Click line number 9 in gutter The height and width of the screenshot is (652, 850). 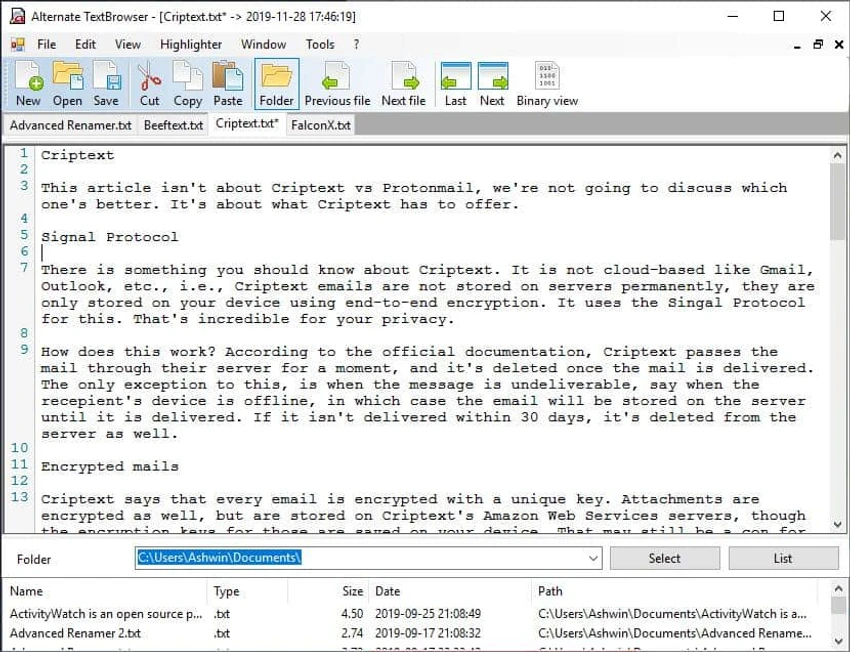pyautogui.click(x=24, y=349)
